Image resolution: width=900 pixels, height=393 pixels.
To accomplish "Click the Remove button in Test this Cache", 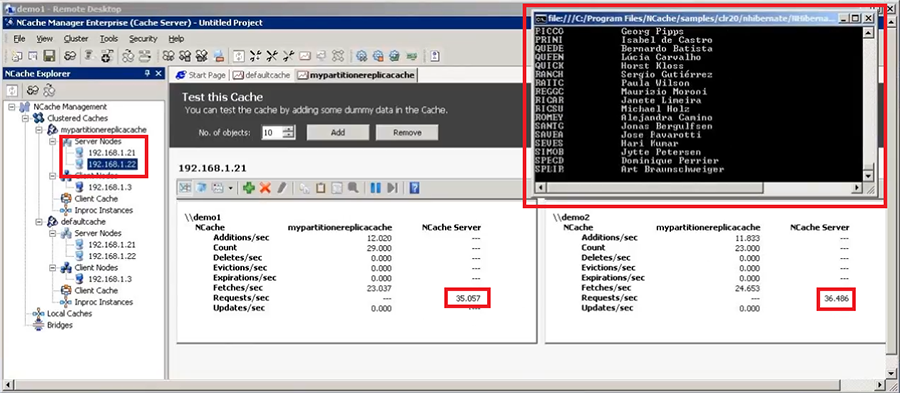I will click(407, 133).
